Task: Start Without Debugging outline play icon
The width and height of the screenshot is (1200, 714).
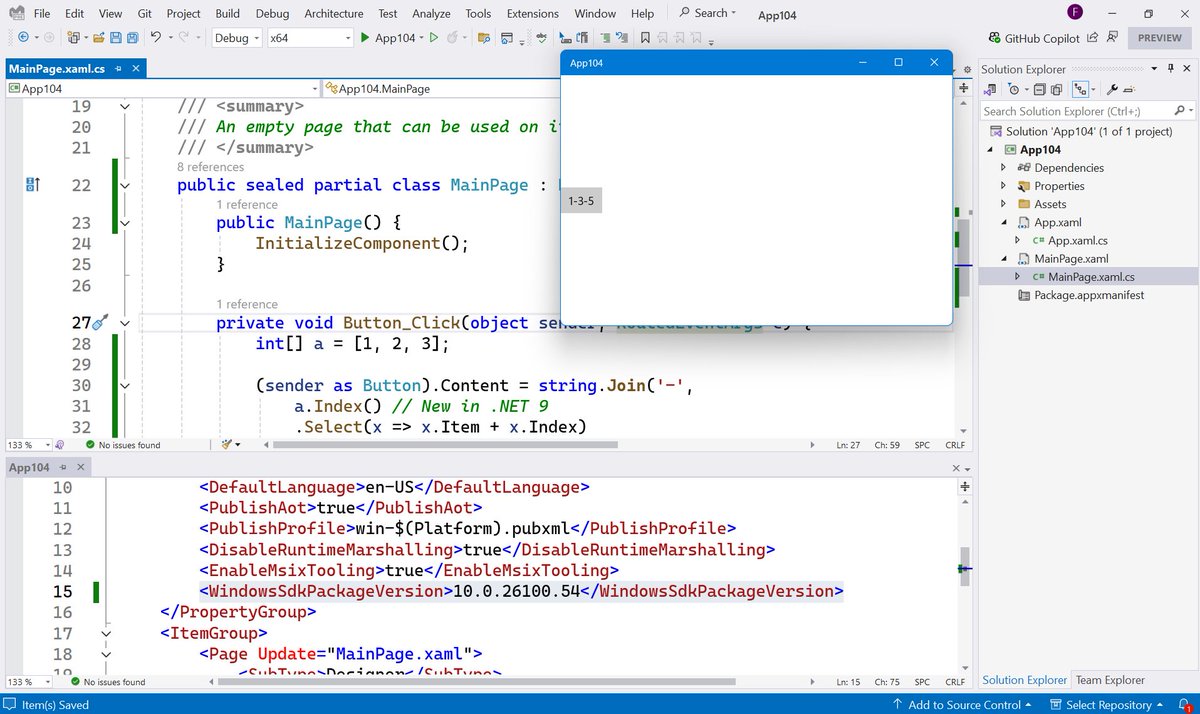Action: click(x=433, y=38)
